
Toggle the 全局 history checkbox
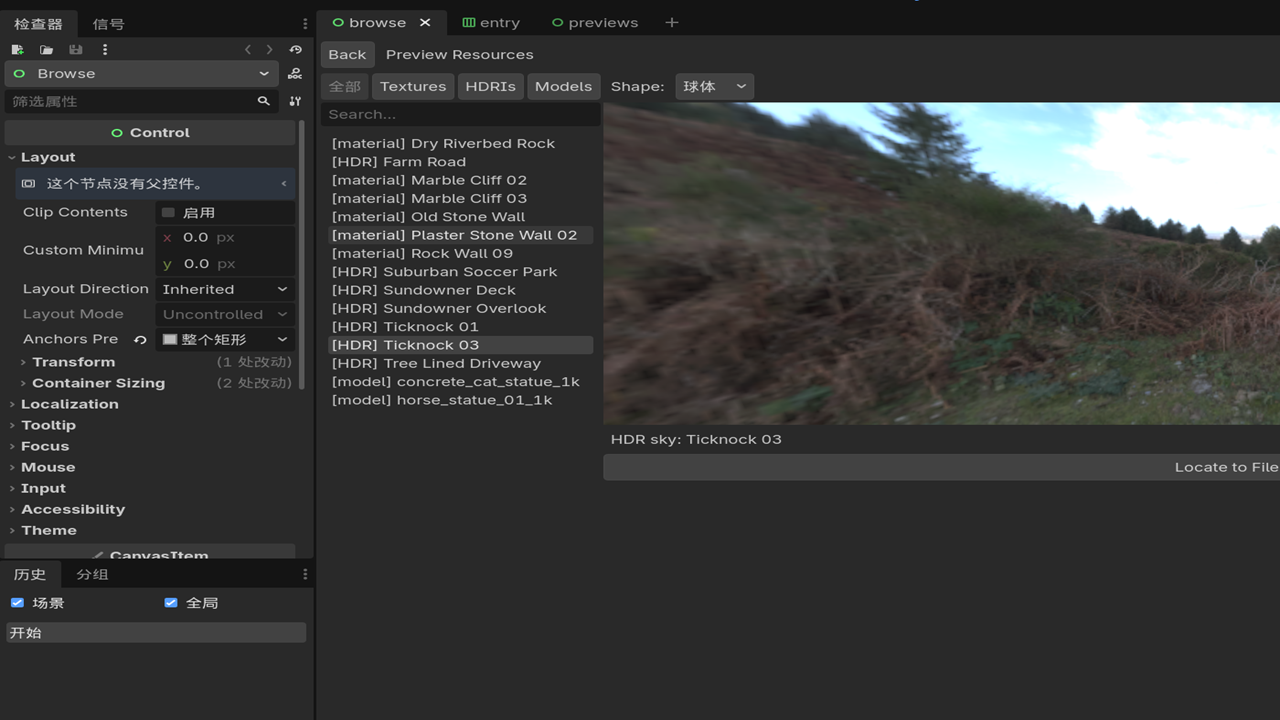click(170, 603)
